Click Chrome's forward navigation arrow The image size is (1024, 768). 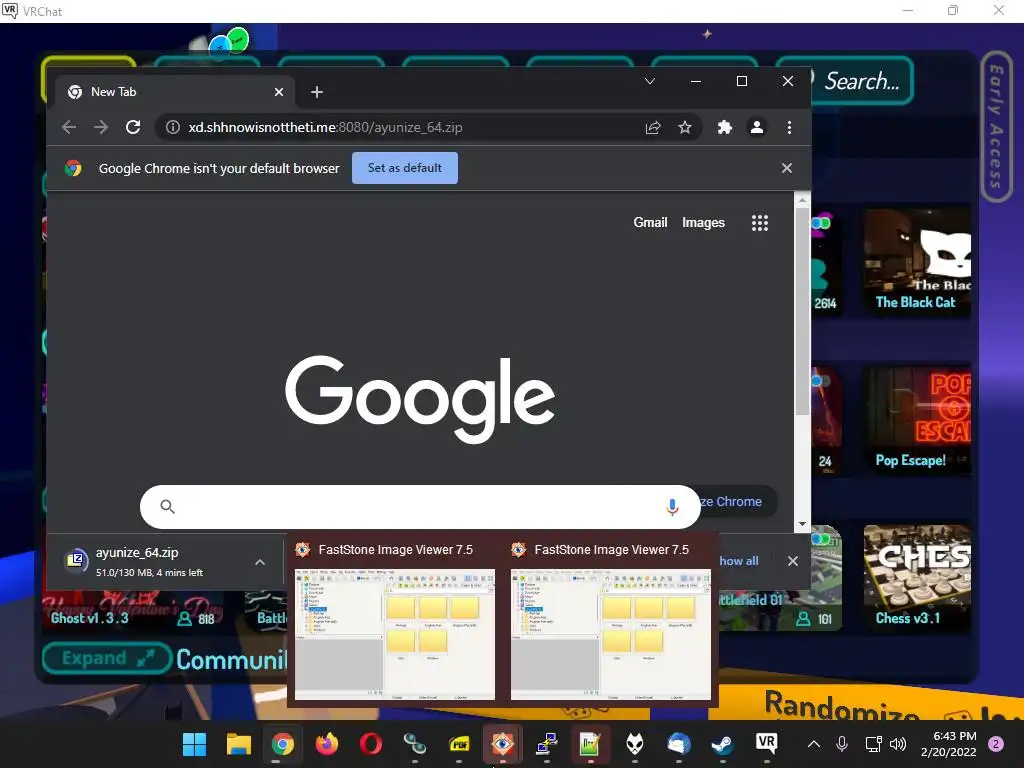pos(101,127)
